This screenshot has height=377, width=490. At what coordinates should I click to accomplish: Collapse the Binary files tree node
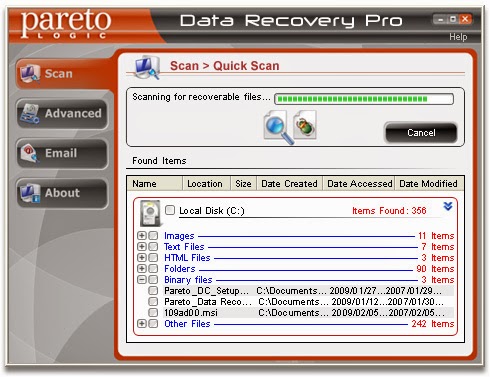coord(142,280)
